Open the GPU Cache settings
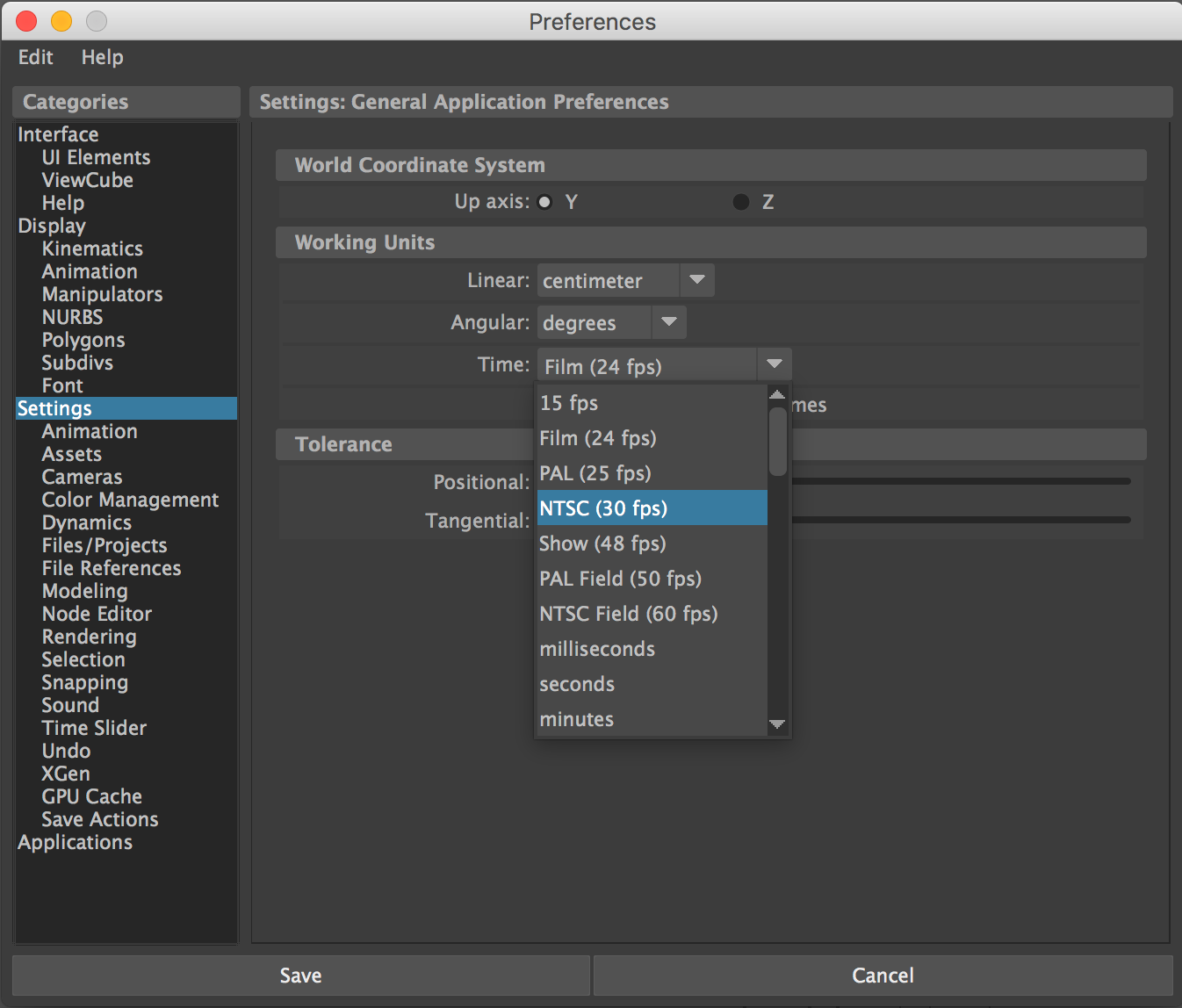Viewport: 1182px width, 1008px height. pos(92,796)
